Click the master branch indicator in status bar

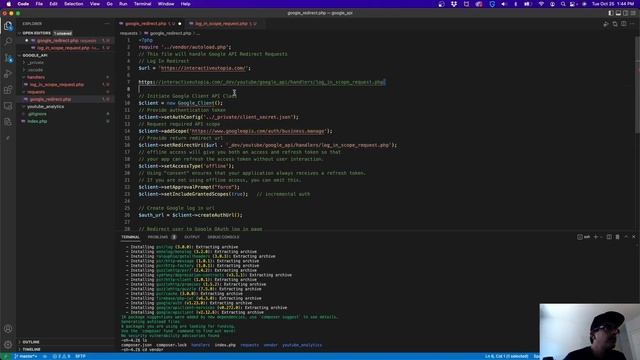26,356
